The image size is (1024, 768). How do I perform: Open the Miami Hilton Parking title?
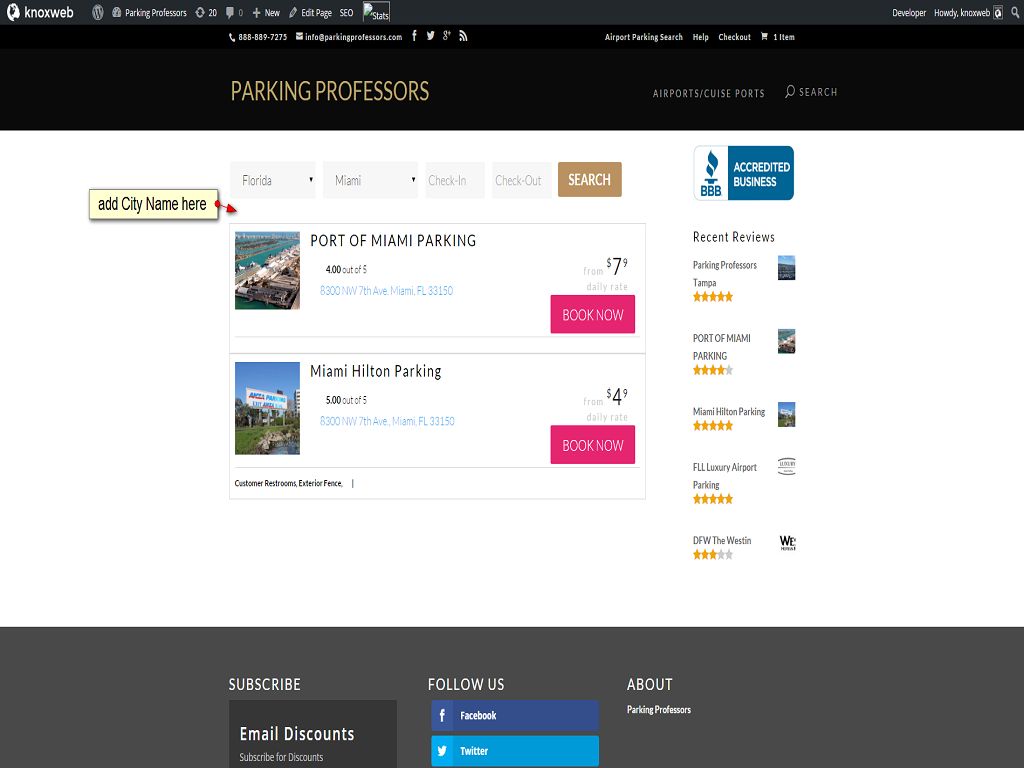[376, 372]
